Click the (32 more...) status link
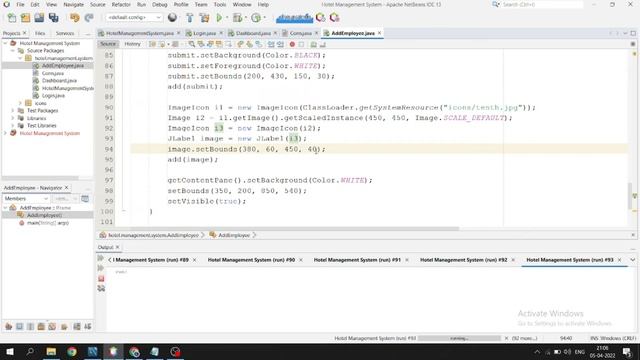 pyautogui.click(x=524, y=338)
